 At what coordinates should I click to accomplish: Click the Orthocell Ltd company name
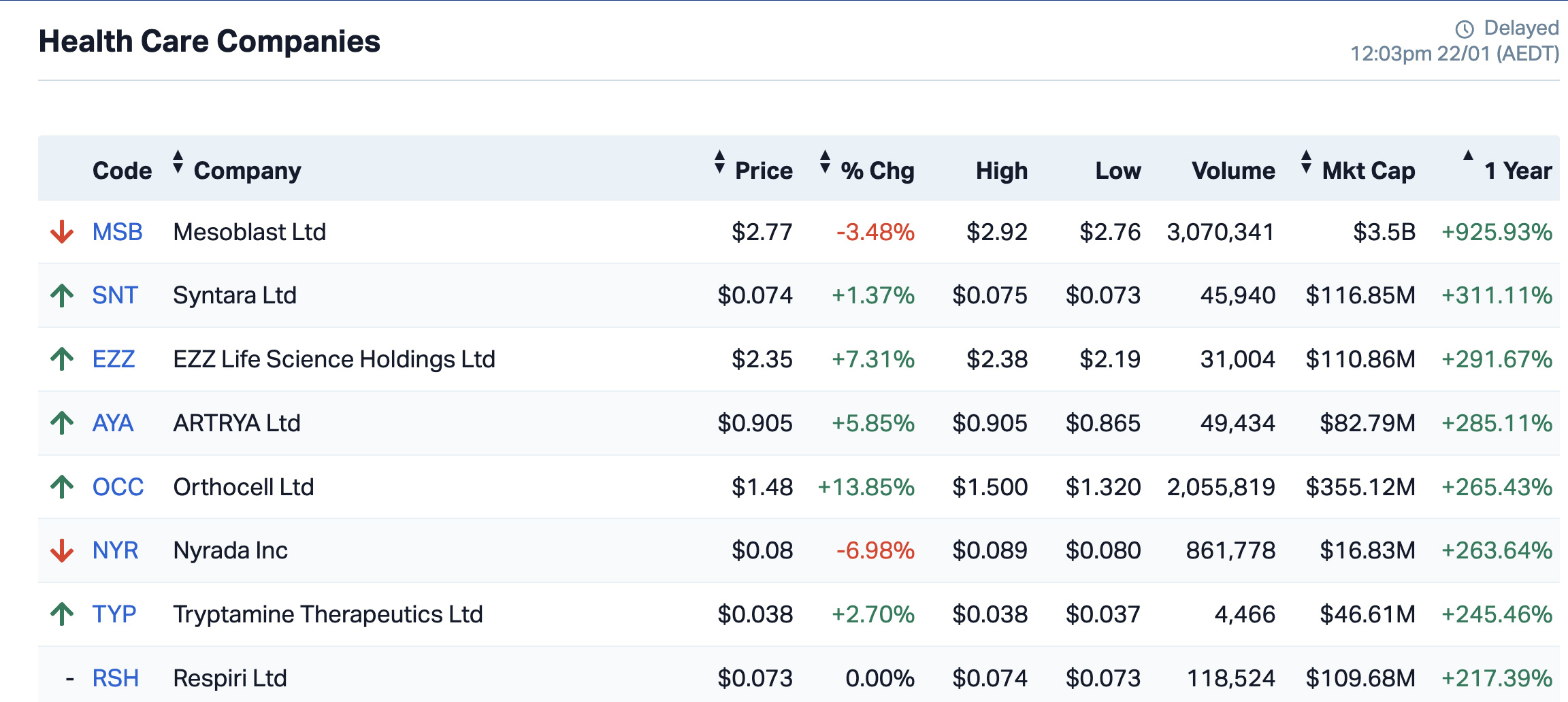244,487
